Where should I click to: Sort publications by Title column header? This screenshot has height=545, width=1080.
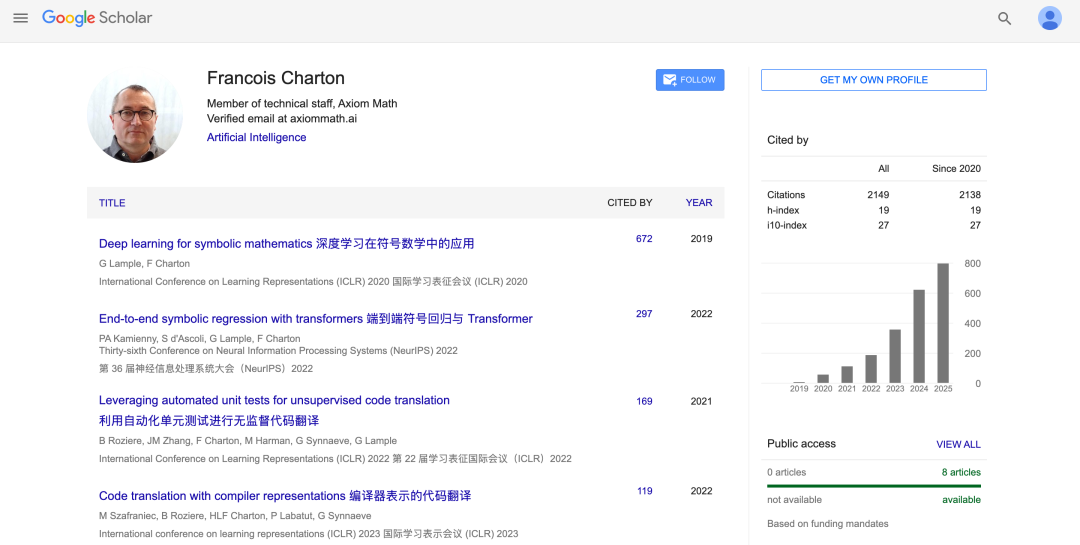pyautogui.click(x=112, y=203)
